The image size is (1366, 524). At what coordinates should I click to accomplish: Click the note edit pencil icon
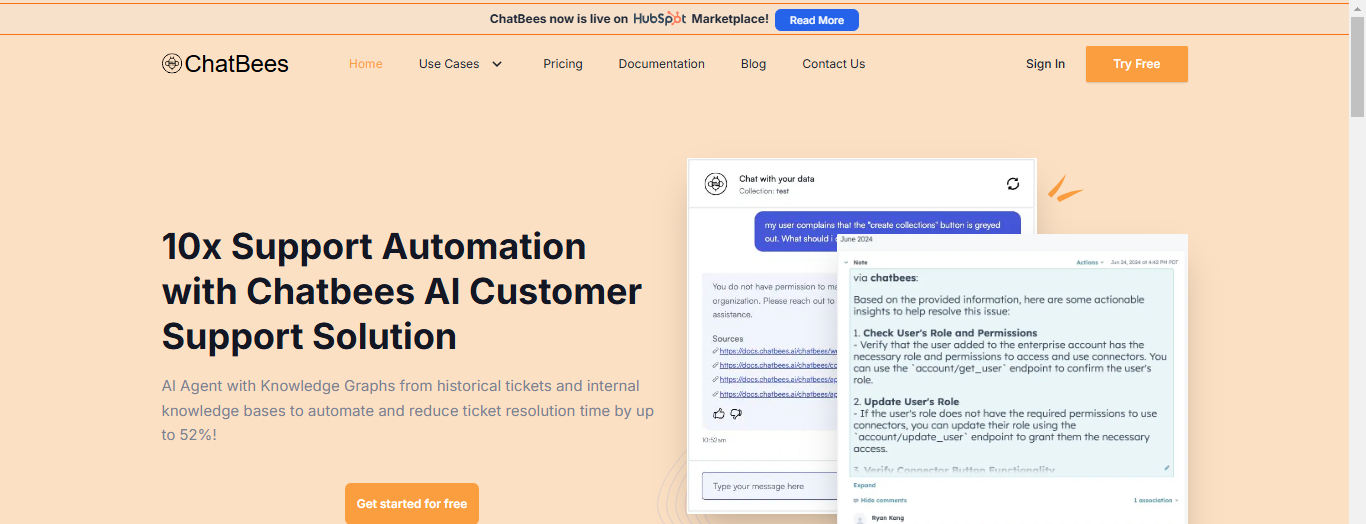point(1166,468)
